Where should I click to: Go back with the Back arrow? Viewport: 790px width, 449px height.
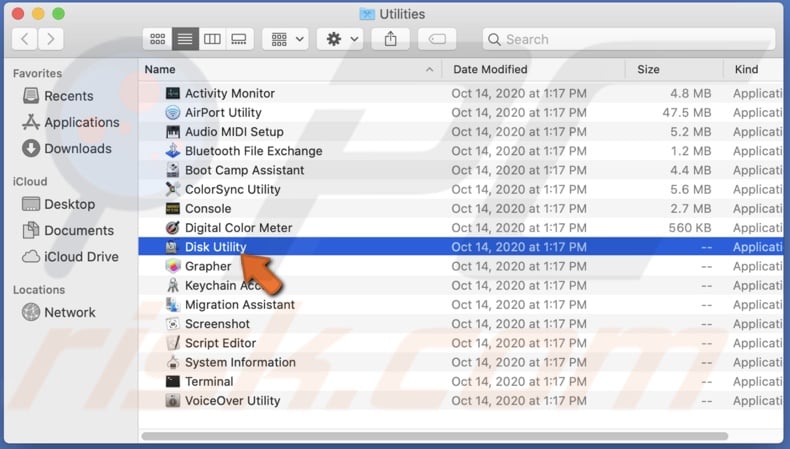(x=25, y=39)
